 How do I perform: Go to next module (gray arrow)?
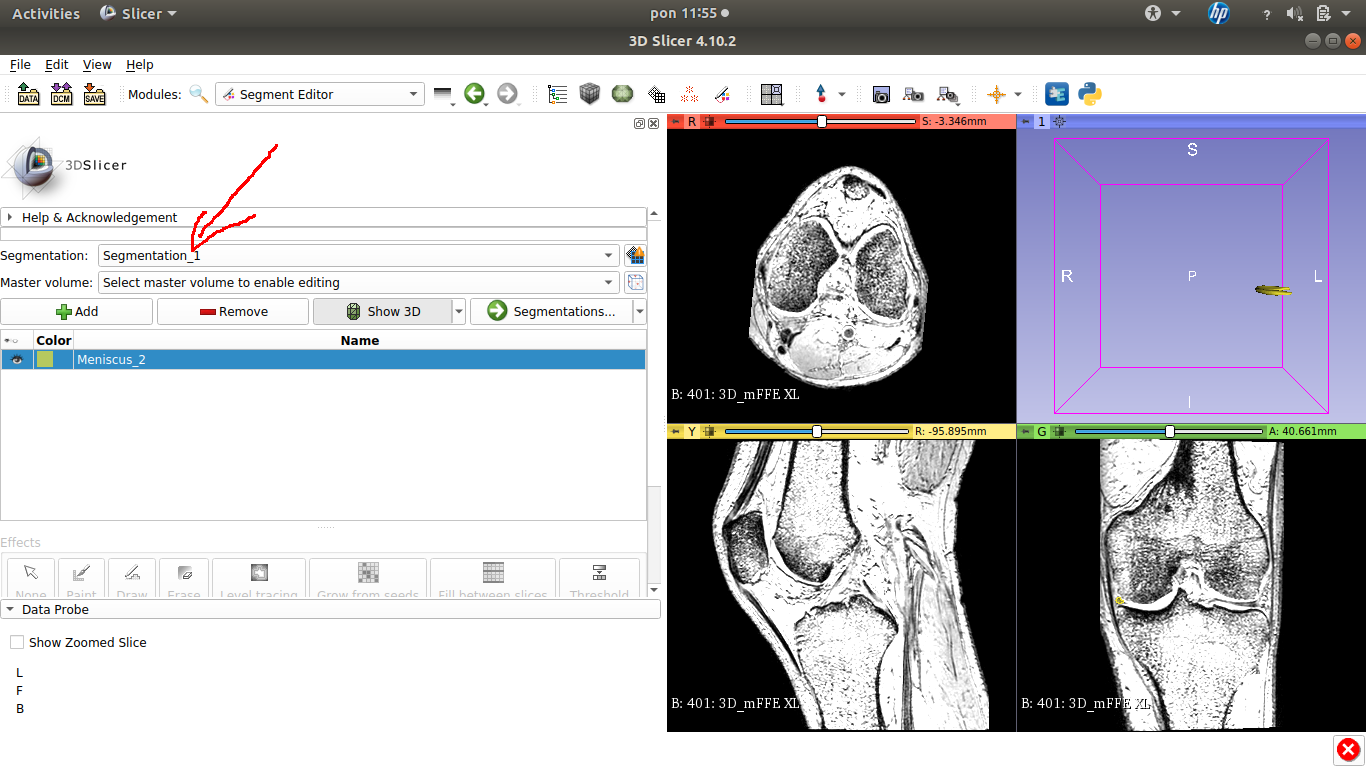507,94
